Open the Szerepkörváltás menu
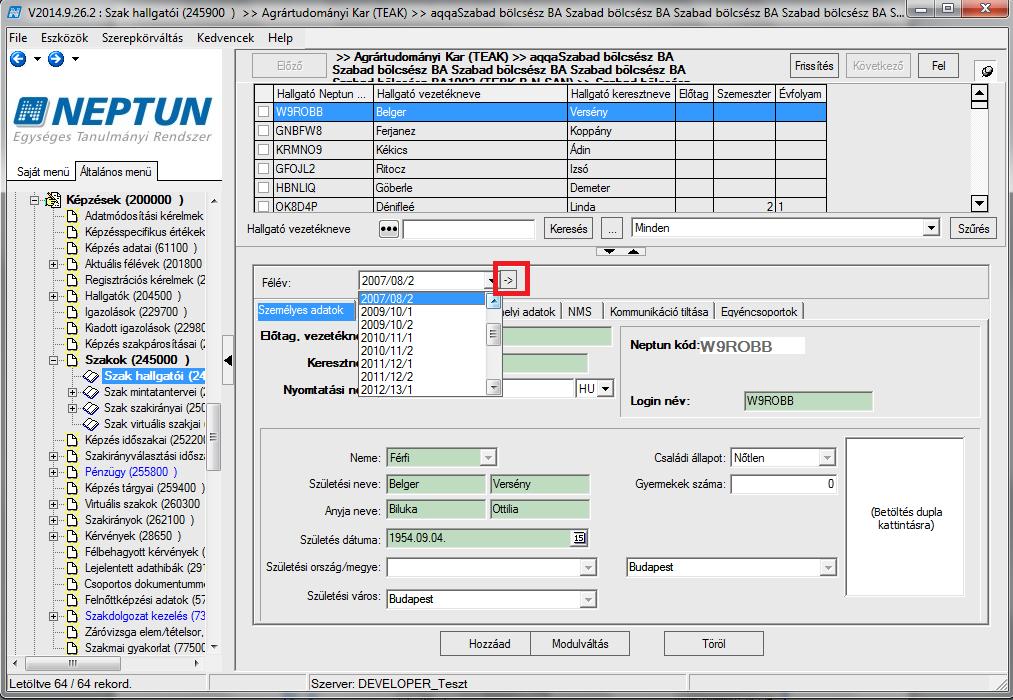Image resolution: width=1013 pixels, height=700 pixels. click(x=142, y=38)
